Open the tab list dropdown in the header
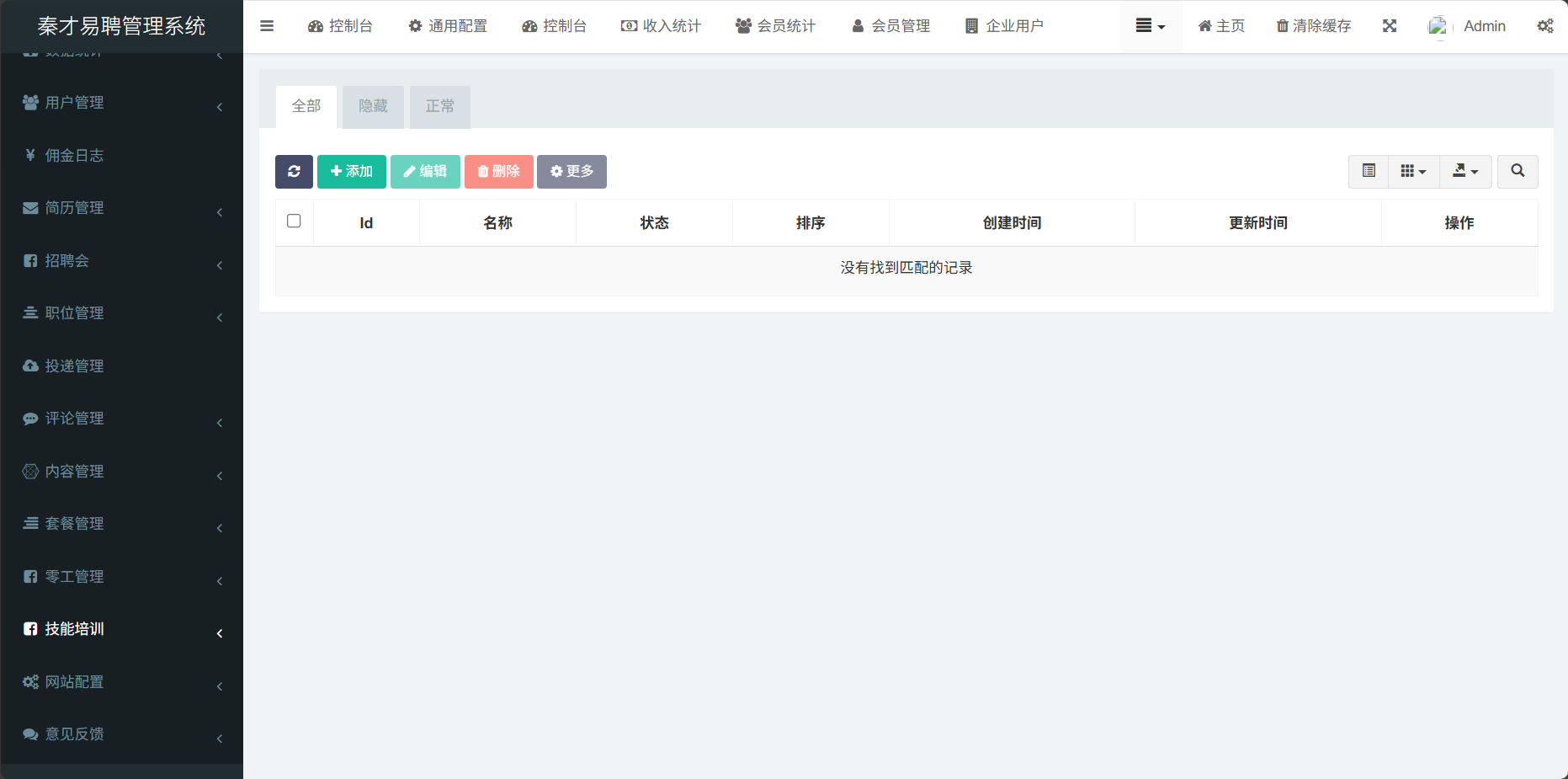This screenshot has height=779, width=1568. pos(1151,26)
